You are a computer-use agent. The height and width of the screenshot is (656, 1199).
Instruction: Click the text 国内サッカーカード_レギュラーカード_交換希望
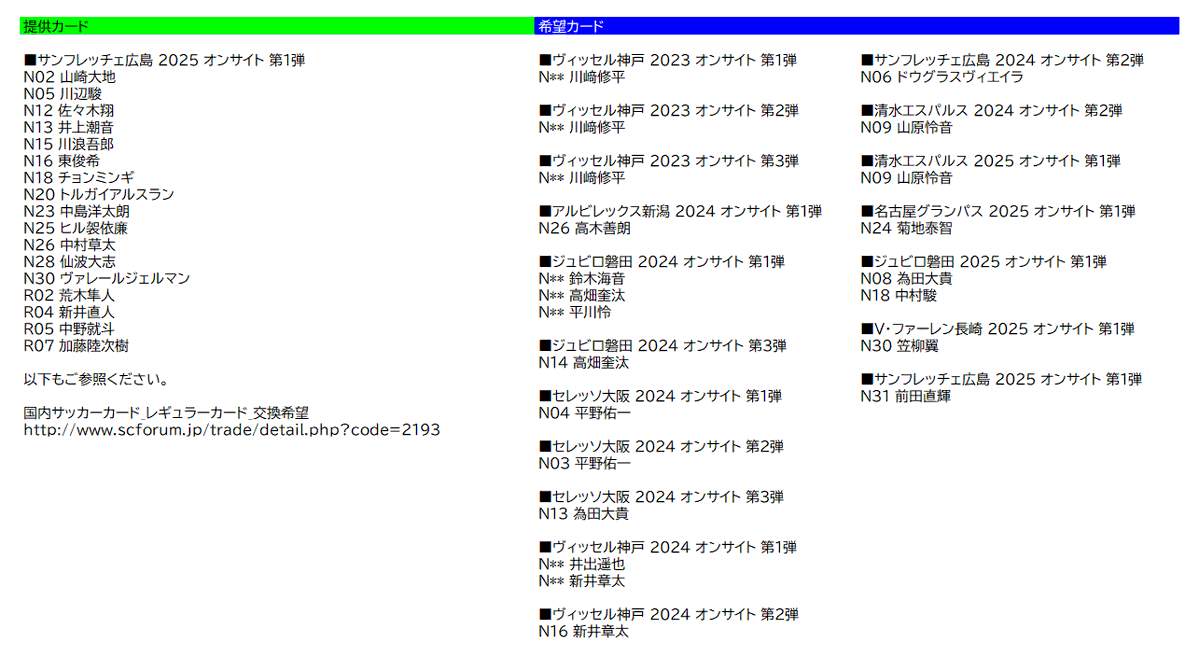tap(166, 413)
